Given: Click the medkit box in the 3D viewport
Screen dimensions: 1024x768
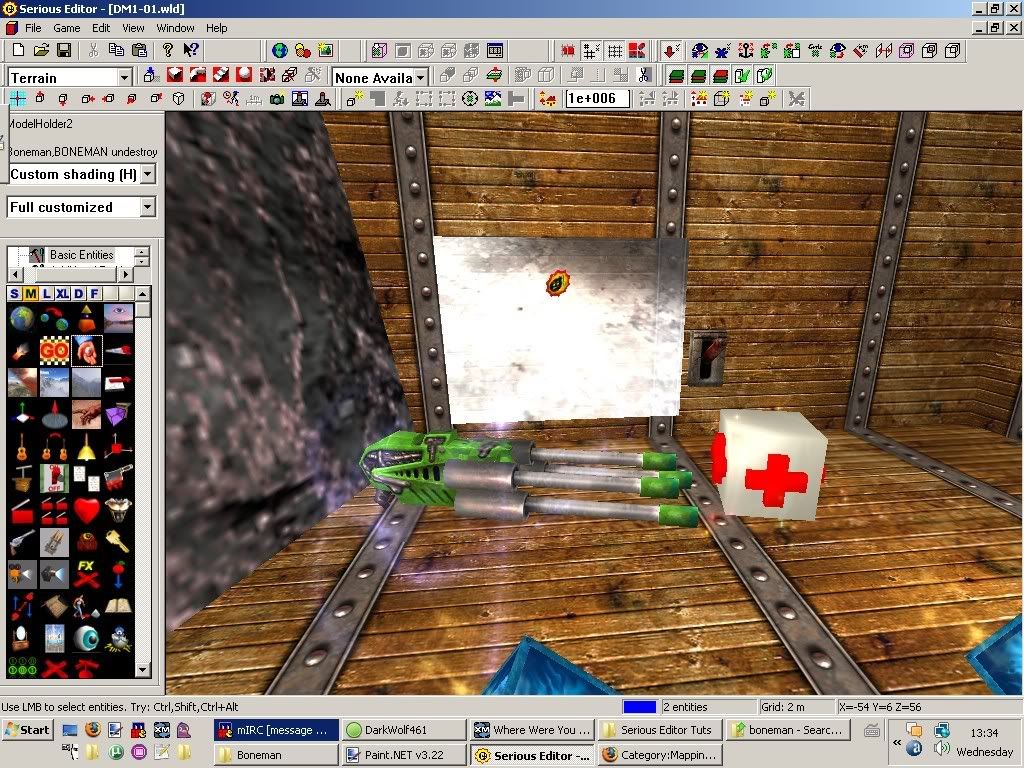Looking at the screenshot, I should tap(770, 464).
